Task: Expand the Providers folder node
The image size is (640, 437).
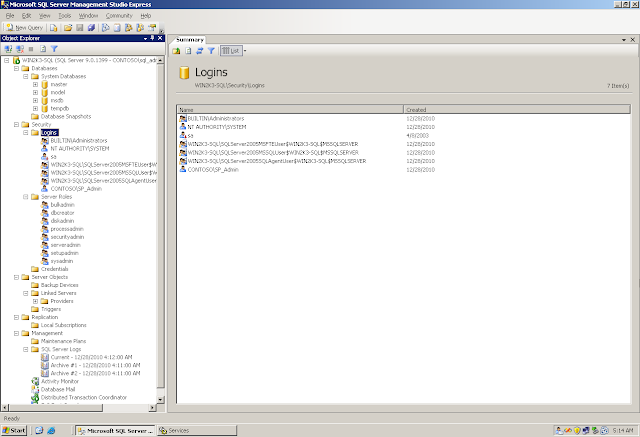Action: point(35,301)
